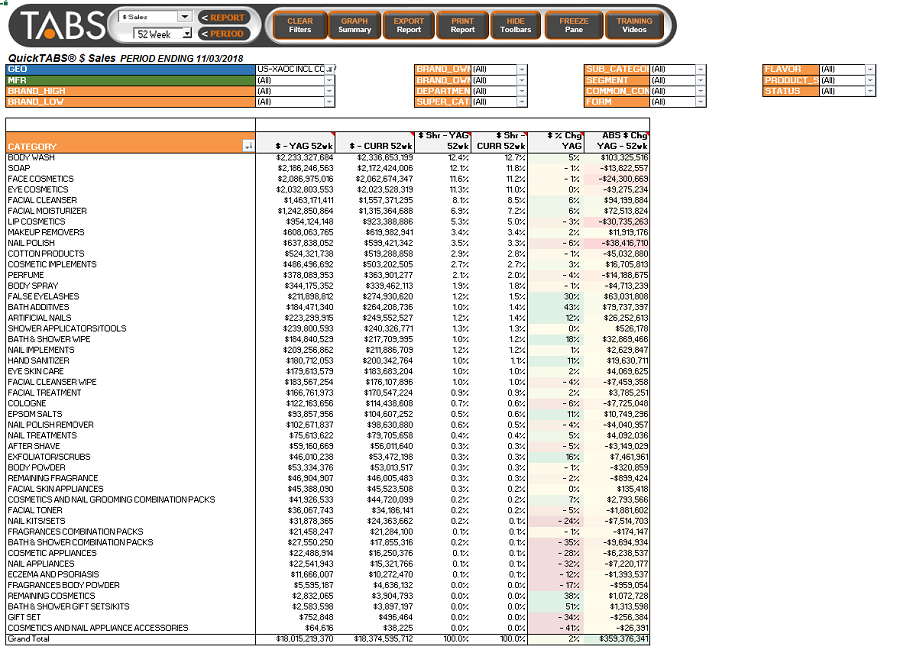Select the "$ - CURR 52wk" column header
The image size is (900, 653).
[375, 142]
